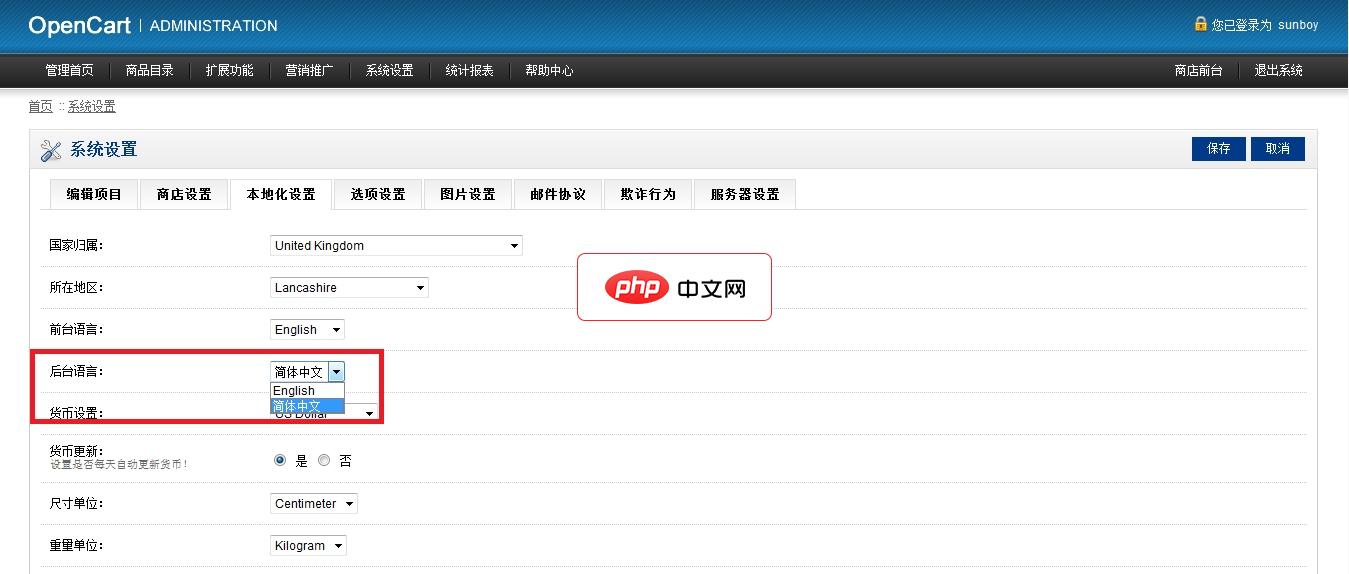This screenshot has height=574, width=1349.
Task: Open the 管理首页 menu
Action: click(x=69, y=71)
